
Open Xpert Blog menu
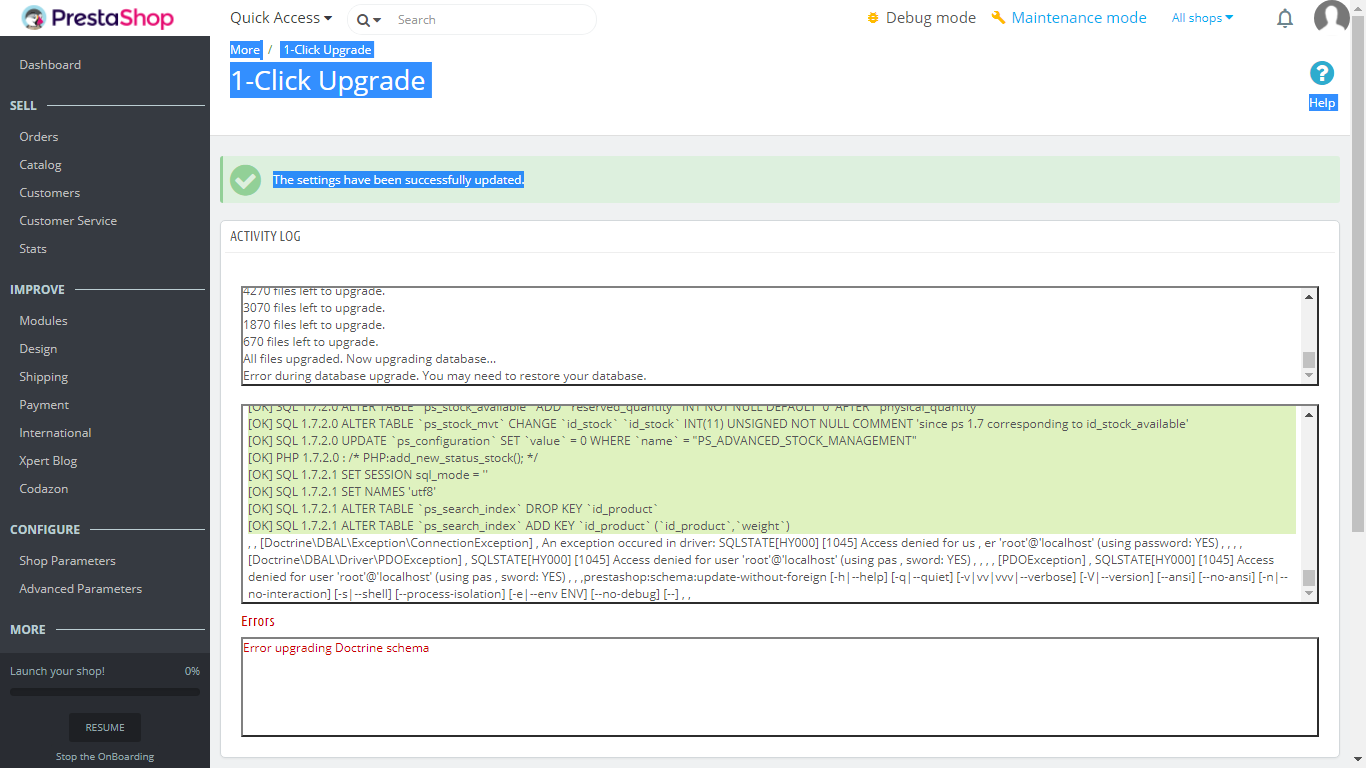[48, 461]
